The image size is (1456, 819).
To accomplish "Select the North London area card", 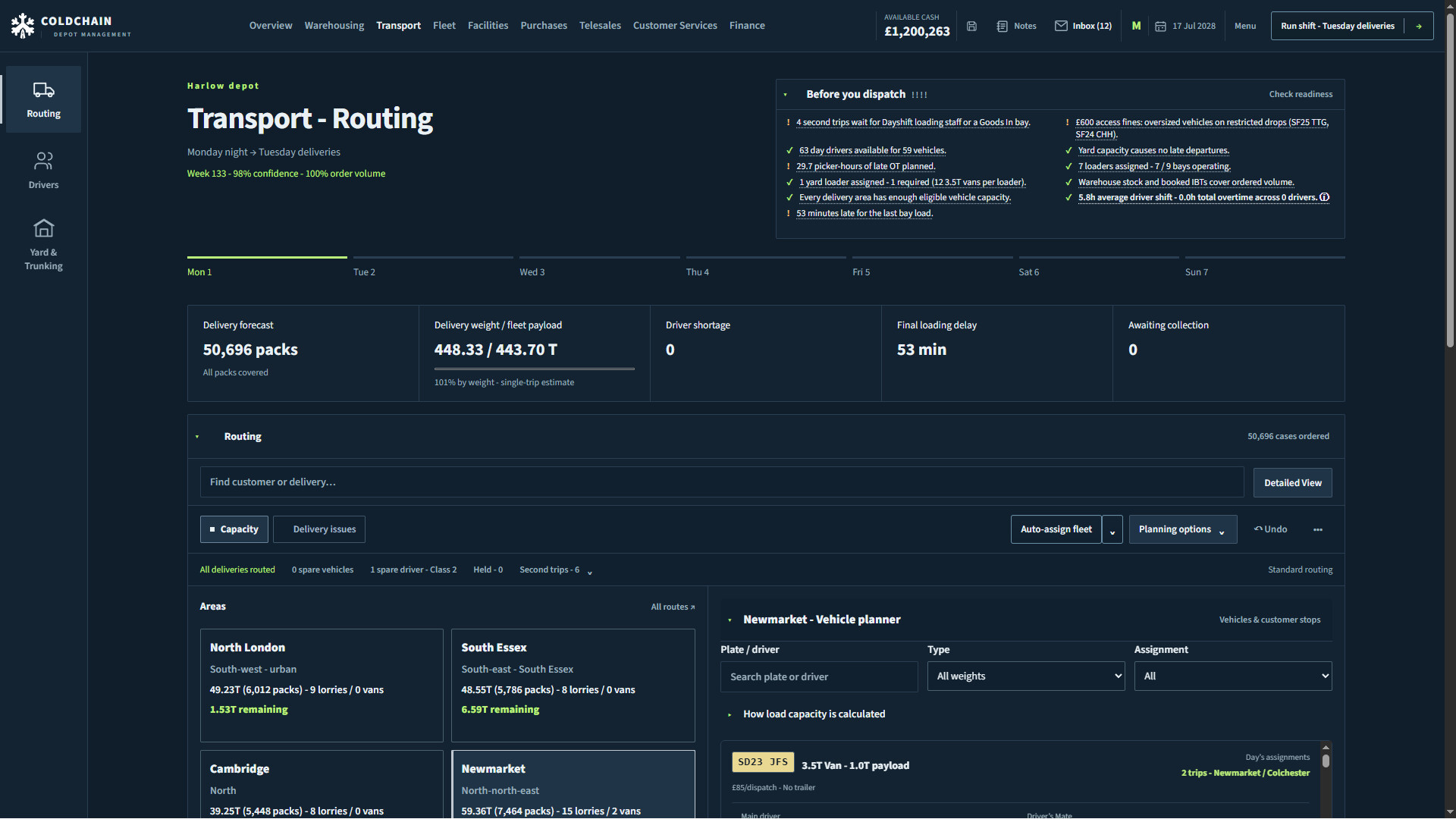I will 322,686.
